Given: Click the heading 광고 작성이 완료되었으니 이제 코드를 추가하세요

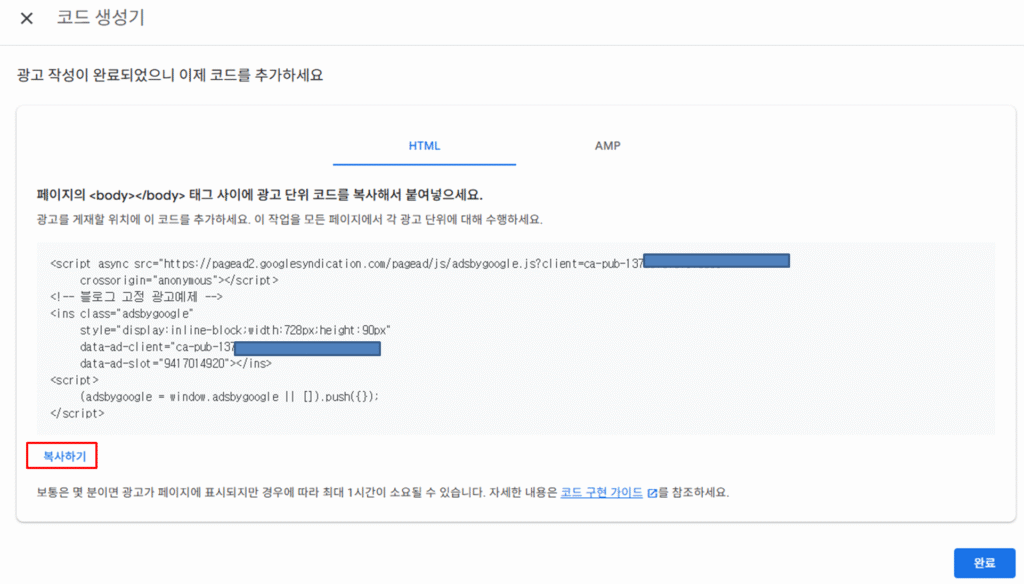Looking at the screenshot, I should coord(170,75).
